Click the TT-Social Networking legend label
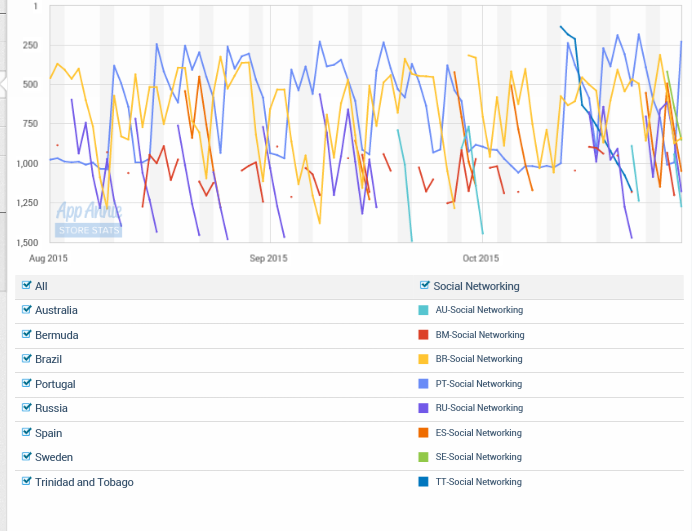This screenshot has width=692, height=531. pyautogui.click(x=479, y=482)
